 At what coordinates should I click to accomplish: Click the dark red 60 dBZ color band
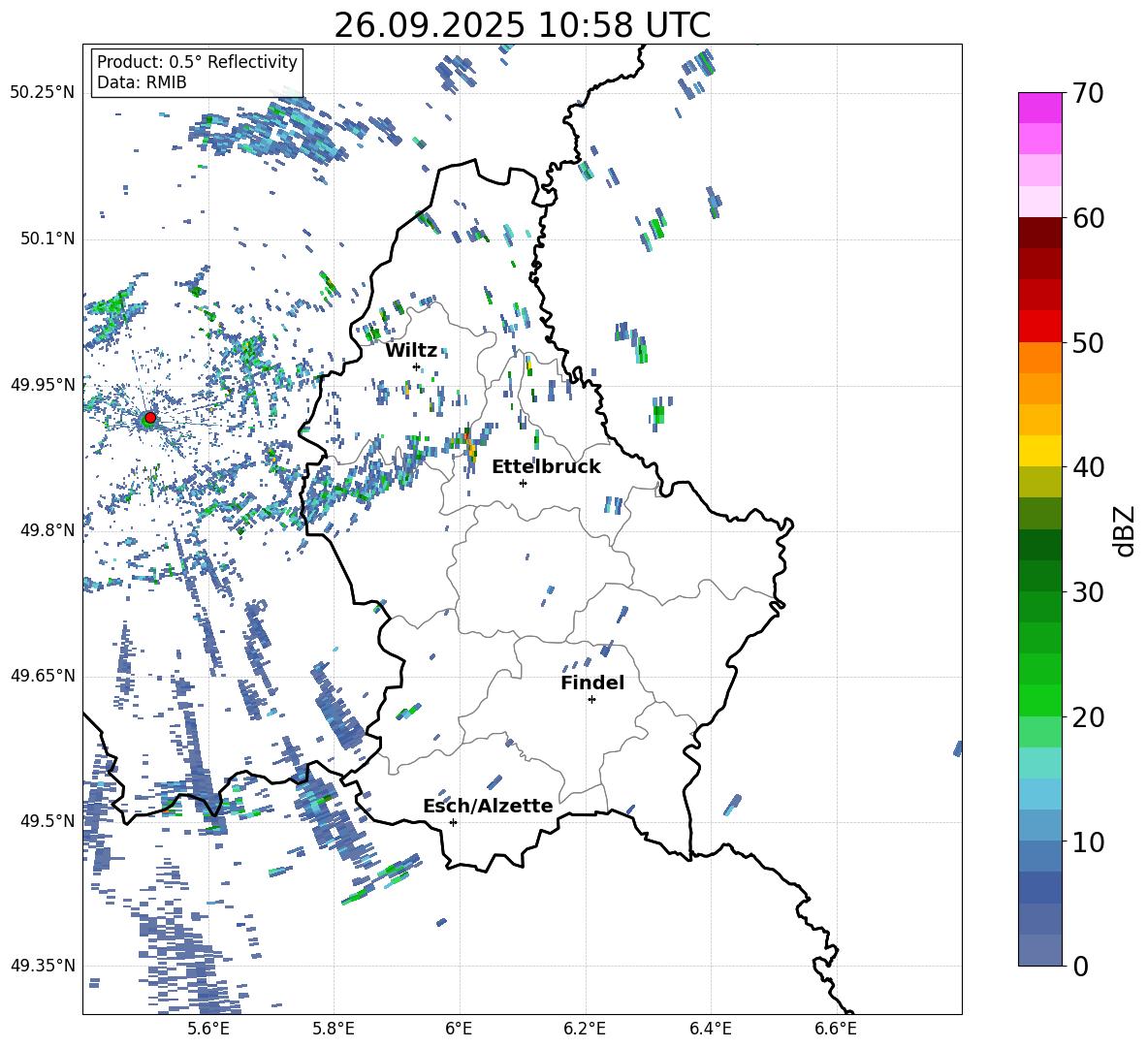1039,233
